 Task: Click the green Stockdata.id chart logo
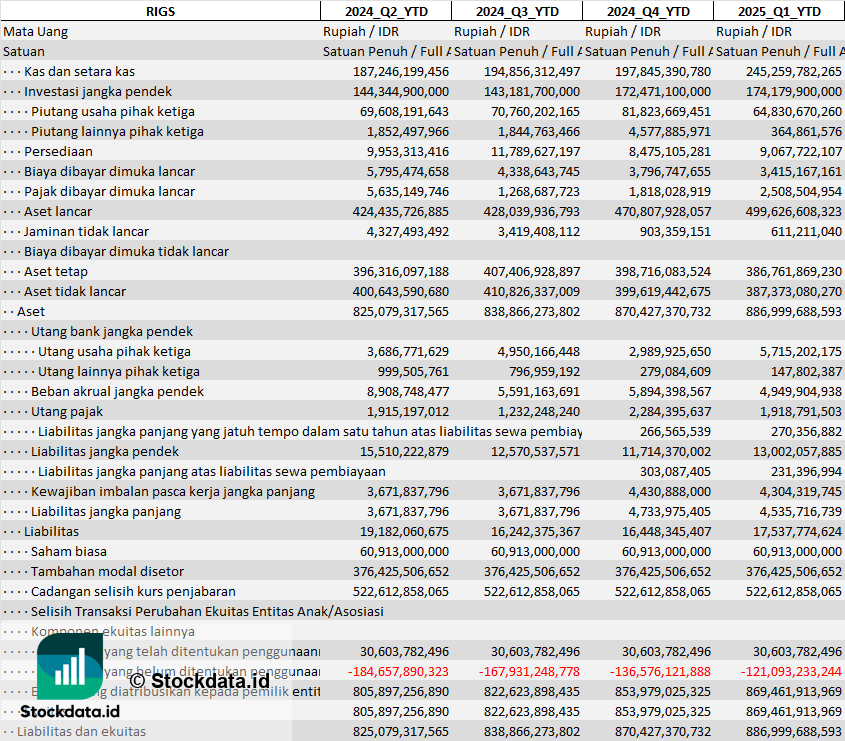70,665
